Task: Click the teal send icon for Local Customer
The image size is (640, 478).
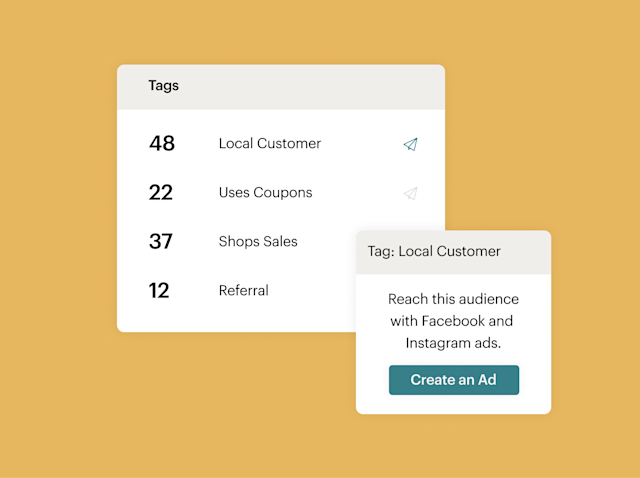Action: pos(410,144)
